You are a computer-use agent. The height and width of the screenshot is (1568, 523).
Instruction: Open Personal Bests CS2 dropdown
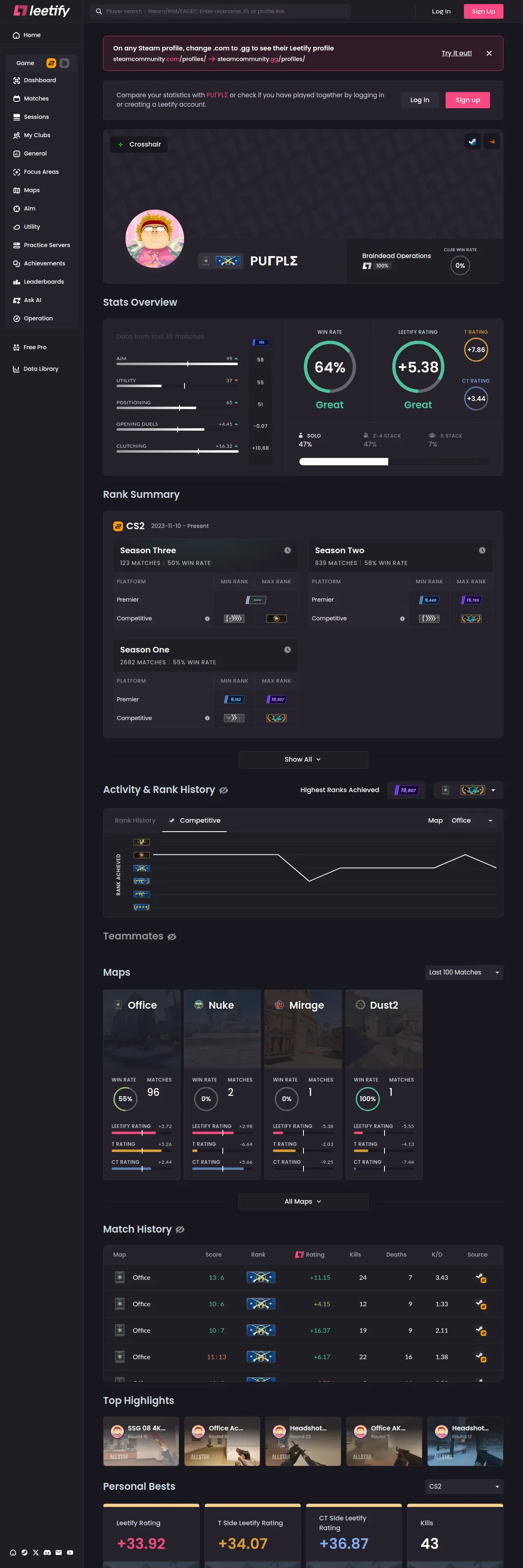click(464, 1487)
